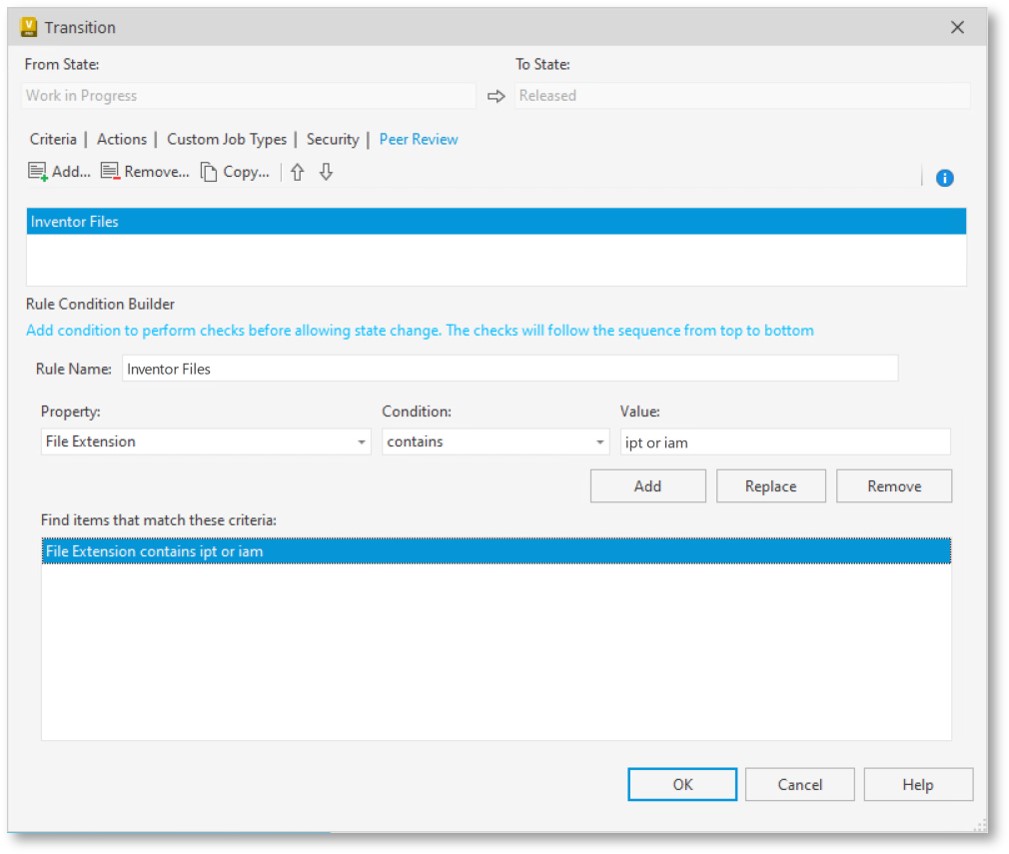This screenshot has width=1009, height=854.
Task: Open Help for the dialog
Action: click(x=918, y=784)
